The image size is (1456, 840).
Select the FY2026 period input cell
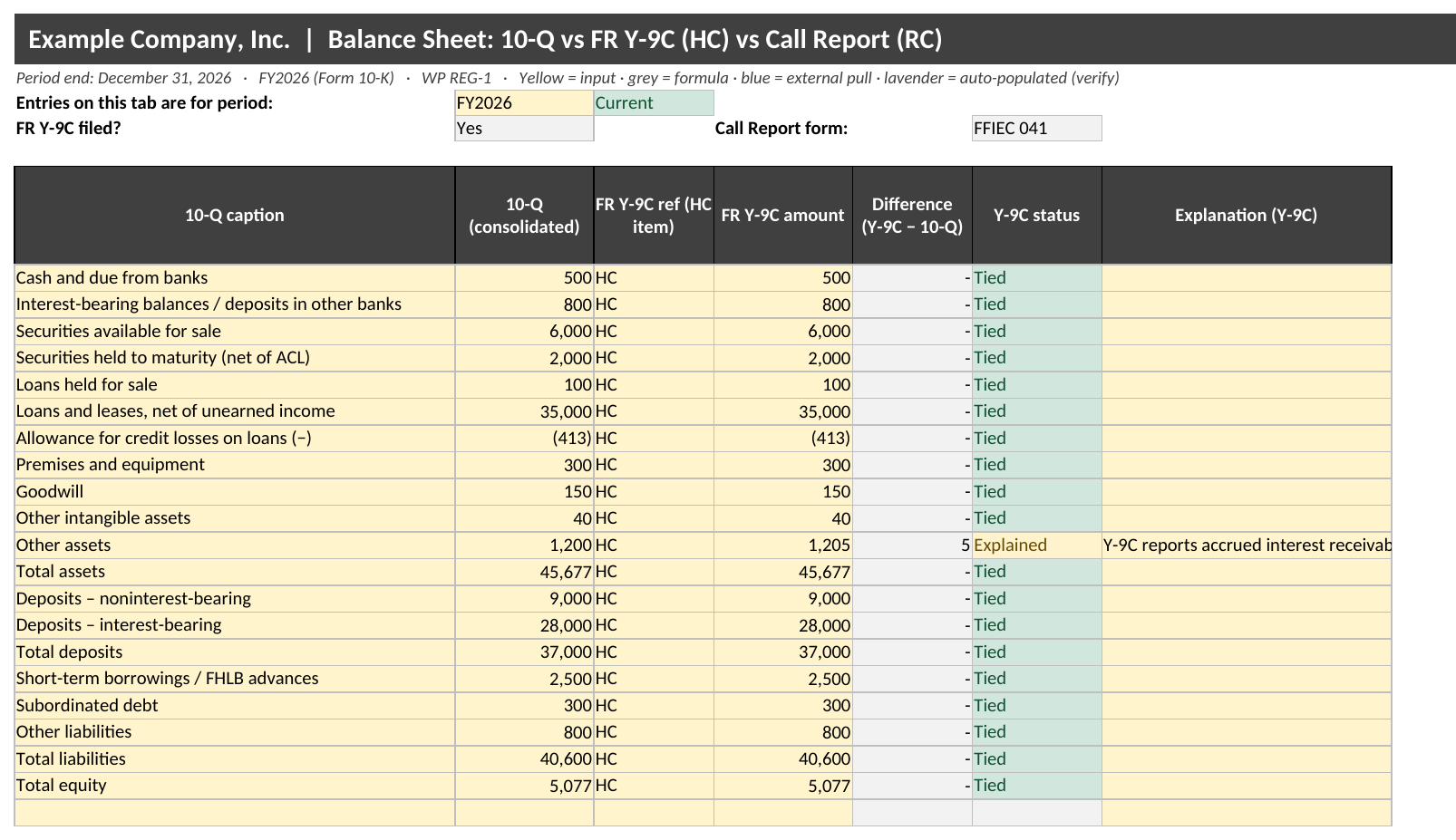524,102
